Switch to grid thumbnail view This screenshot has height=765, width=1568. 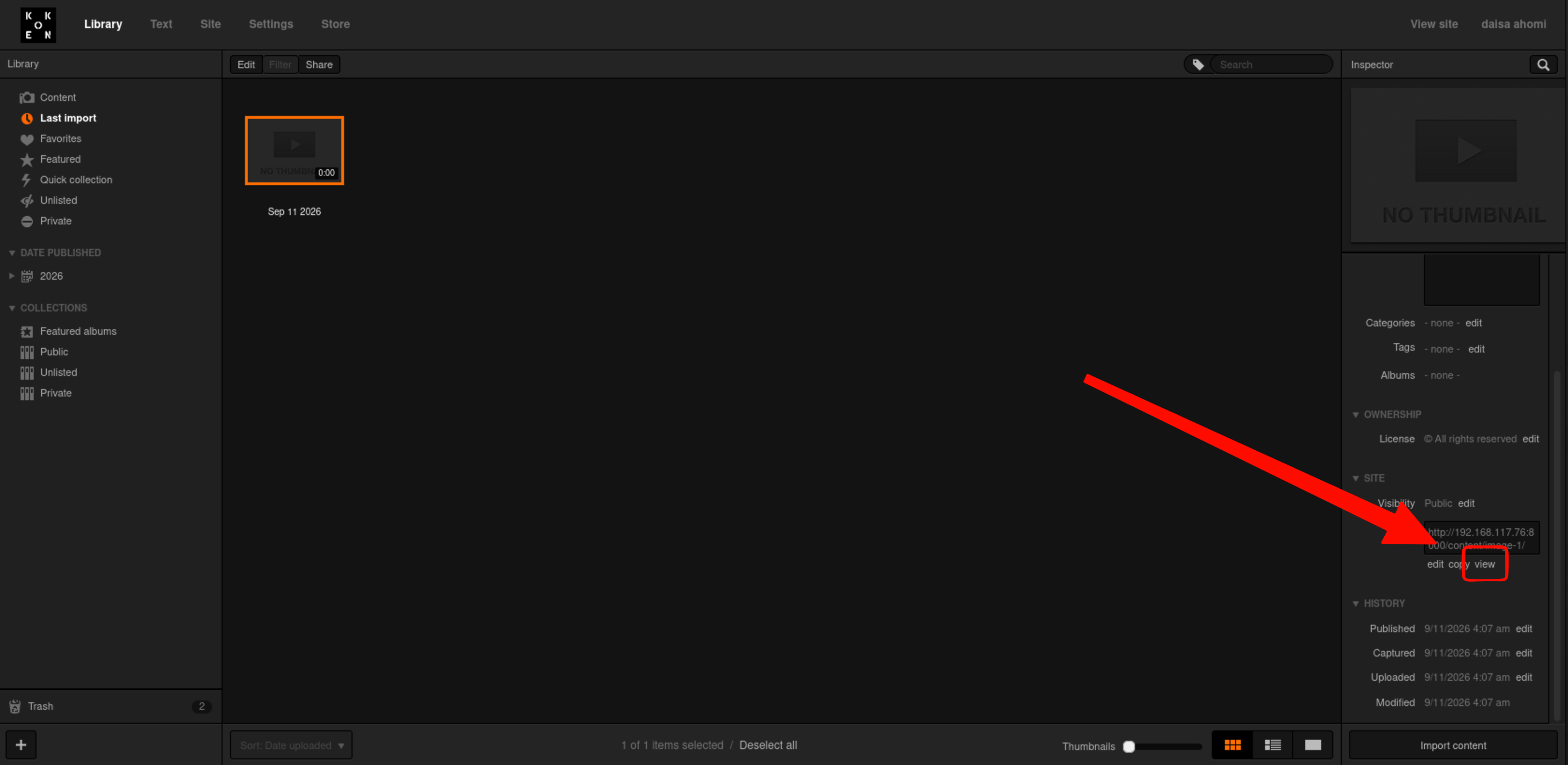[x=1233, y=745]
